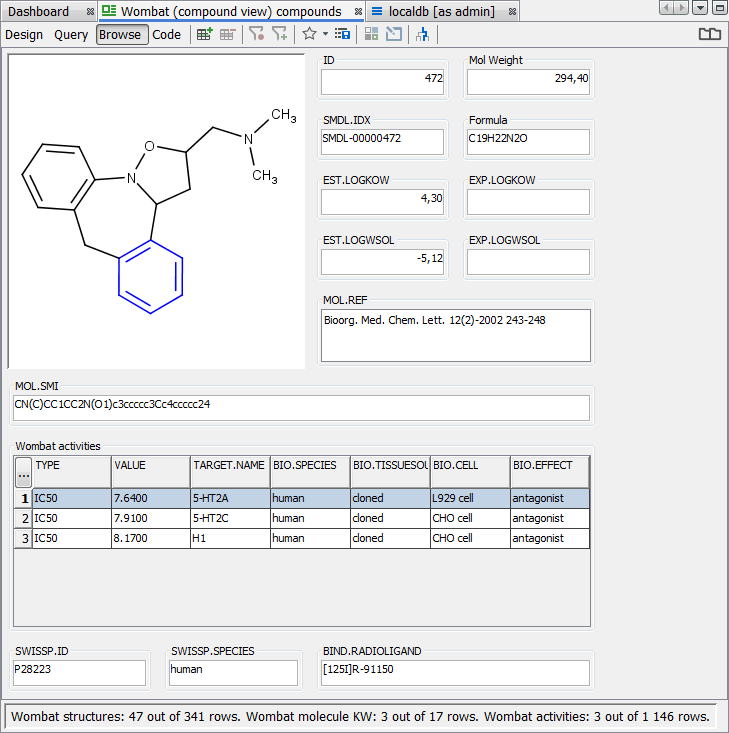Switch to Design mode
The image size is (729, 733).
pos(24,34)
